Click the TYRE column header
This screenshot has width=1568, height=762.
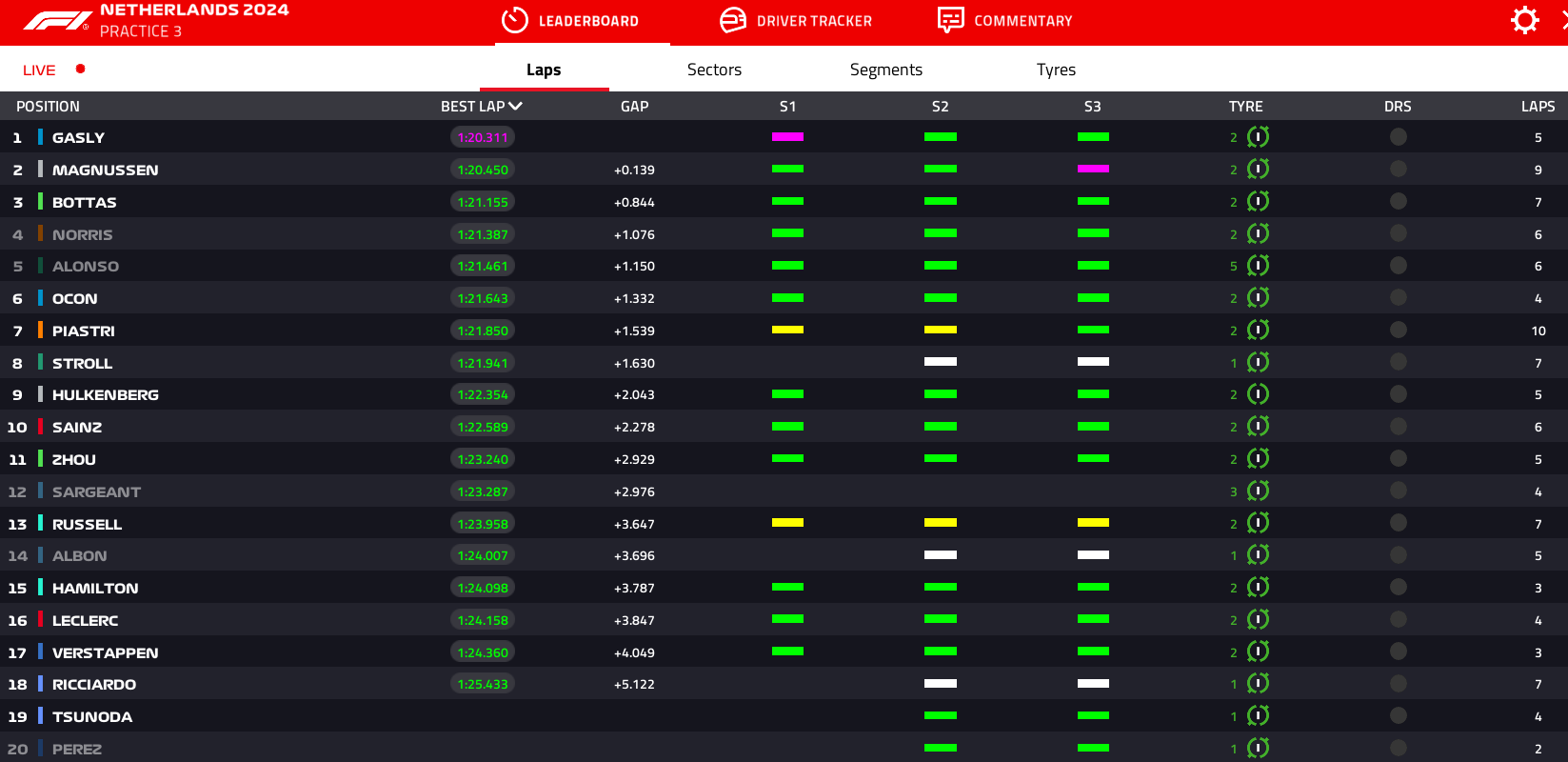coord(1245,107)
